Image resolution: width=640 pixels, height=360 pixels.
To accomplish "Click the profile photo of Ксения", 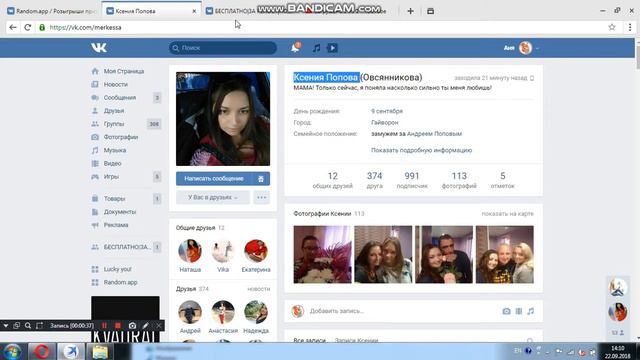I will pyautogui.click(x=223, y=119).
